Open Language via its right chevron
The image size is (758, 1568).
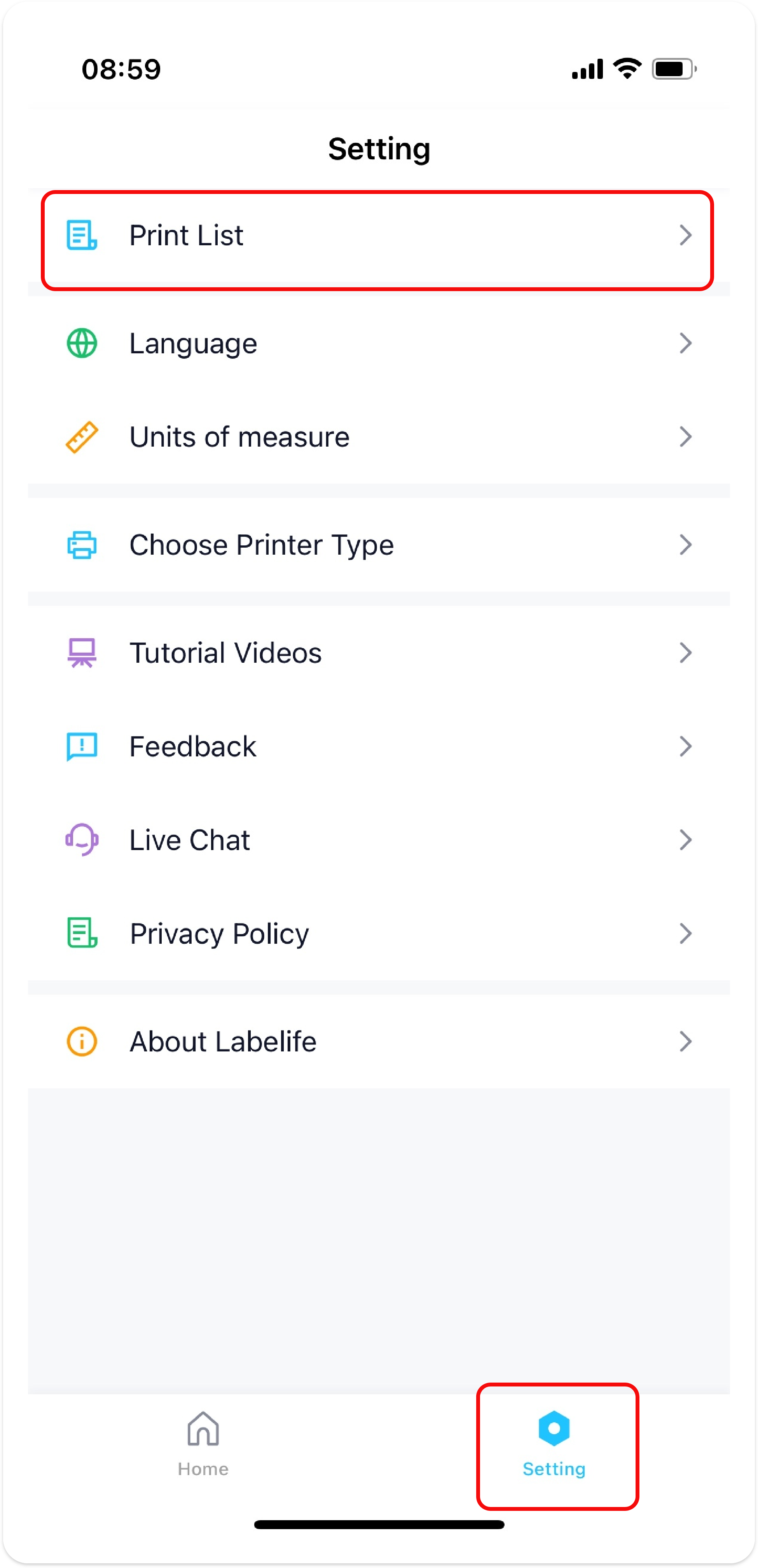click(686, 343)
